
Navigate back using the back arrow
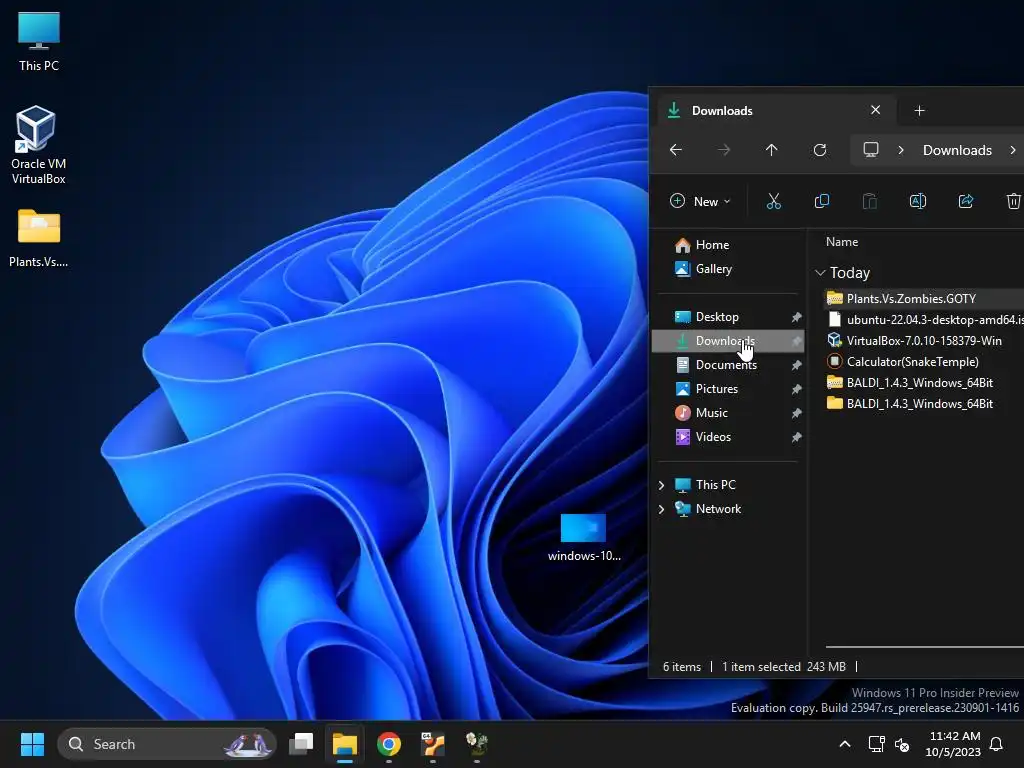point(676,150)
